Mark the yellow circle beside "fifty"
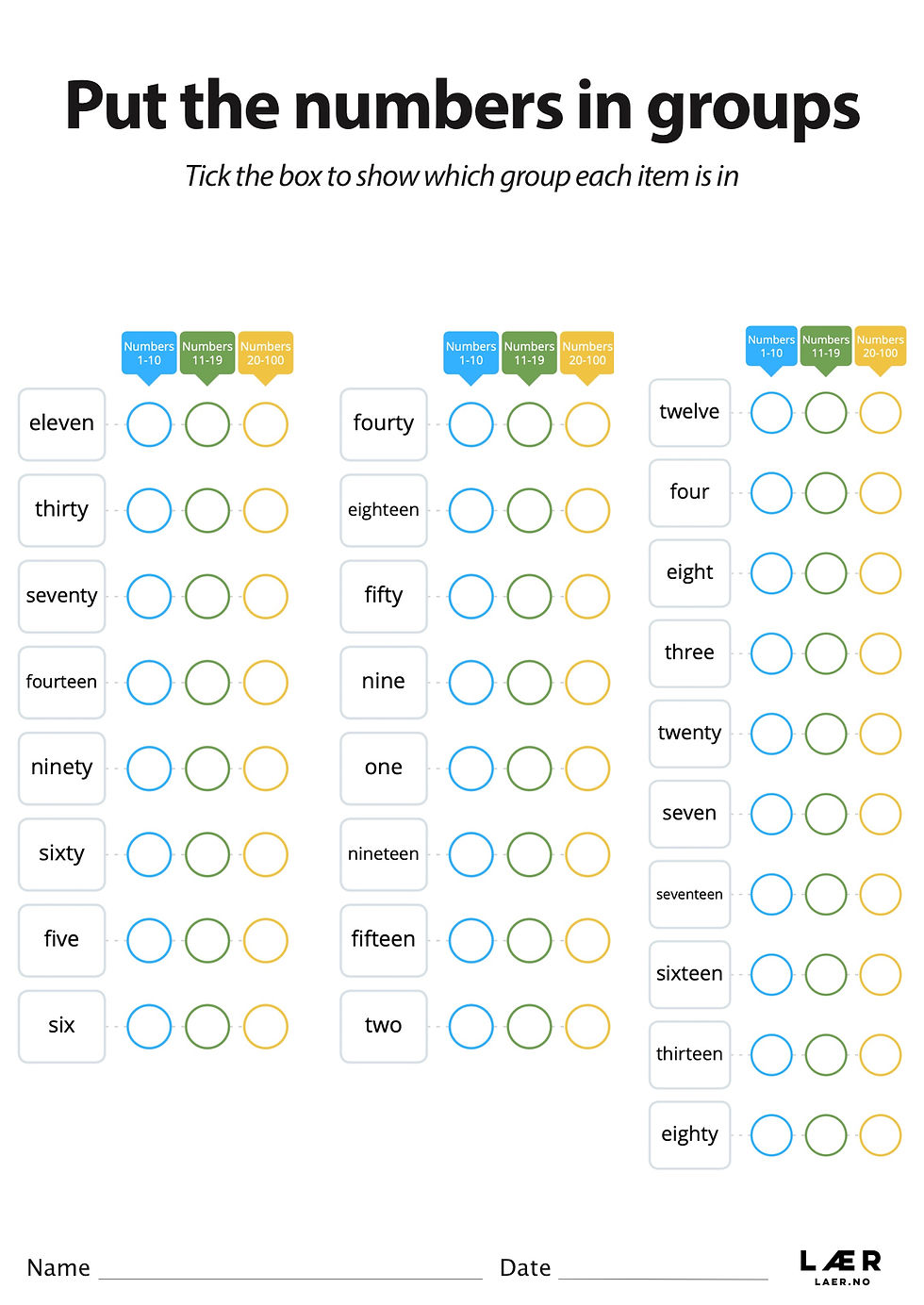Image resolution: width=924 pixels, height=1305 pixels. [587, 596]
